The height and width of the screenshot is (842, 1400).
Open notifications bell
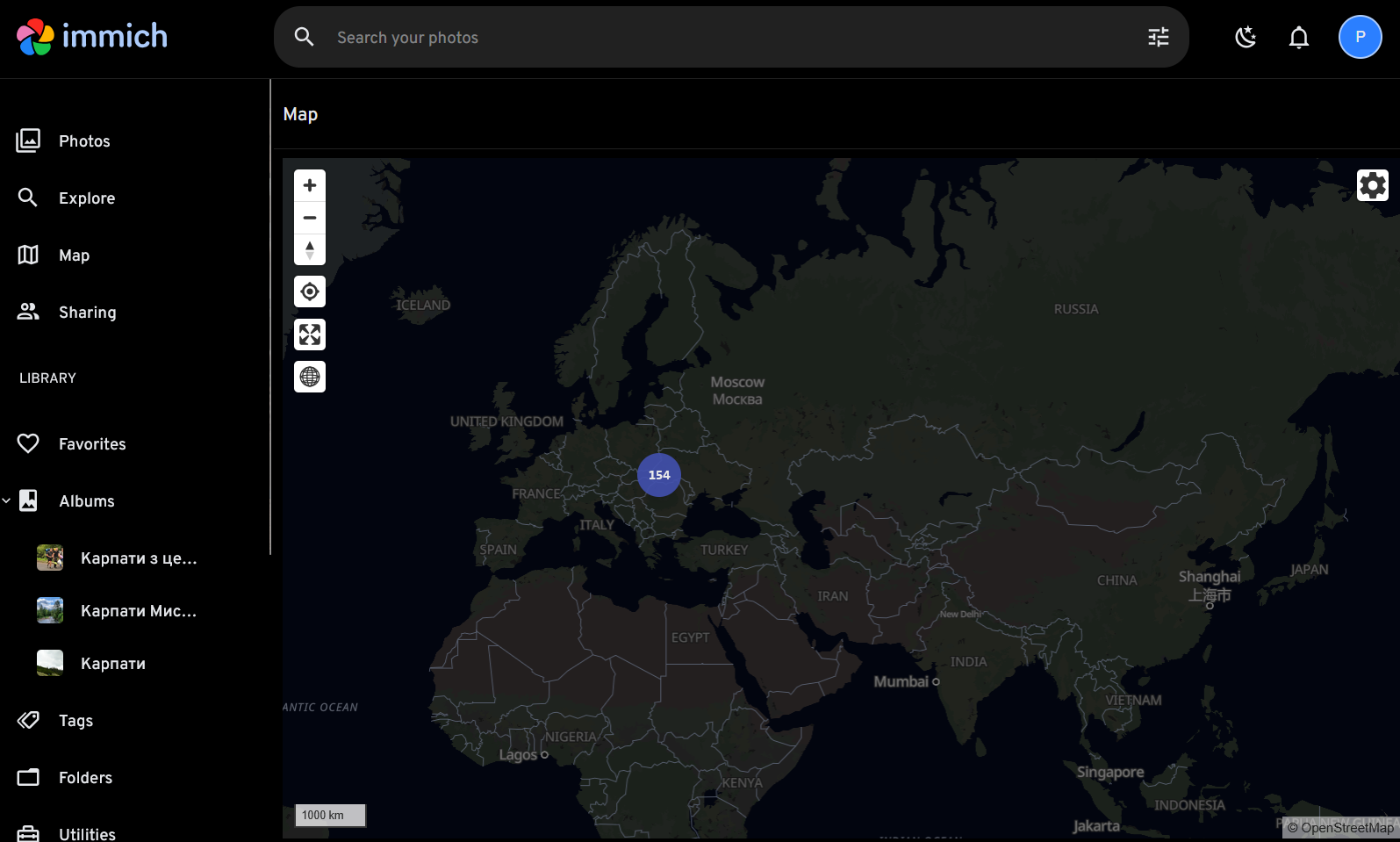point(1298,37)
